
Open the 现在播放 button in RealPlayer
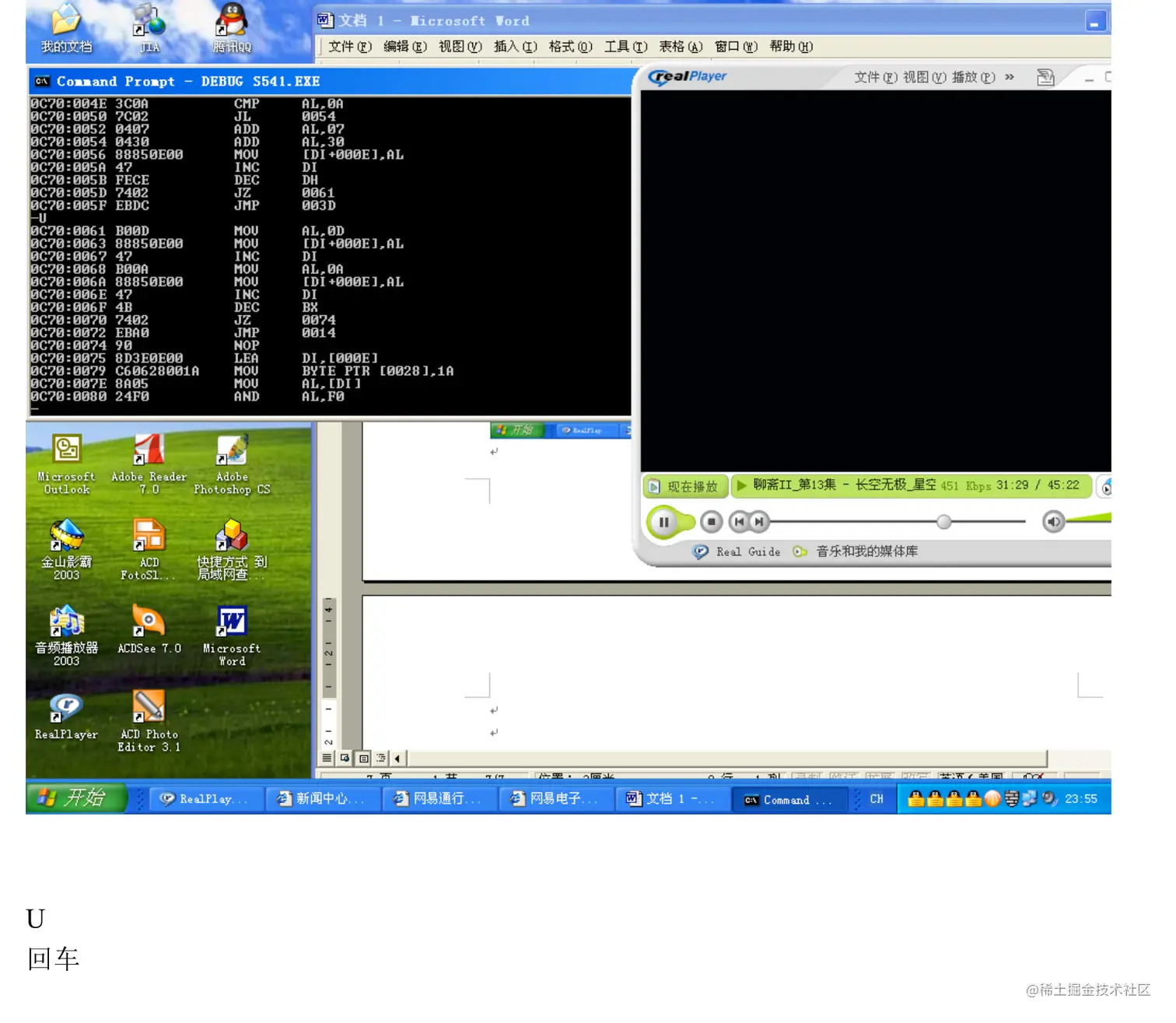pos(685,486)
